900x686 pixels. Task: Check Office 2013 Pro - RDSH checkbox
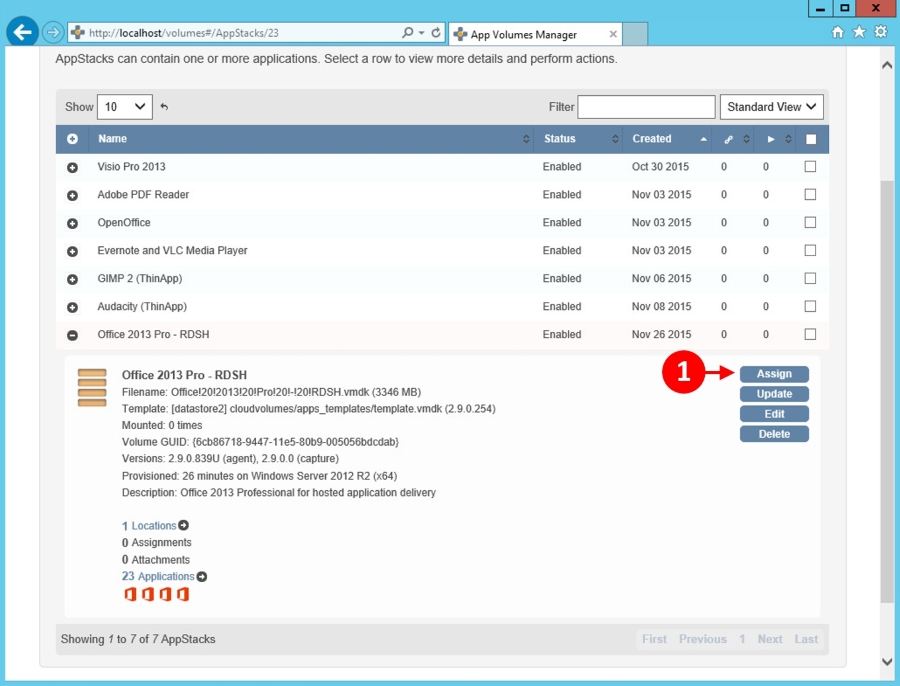click(810, 334)
